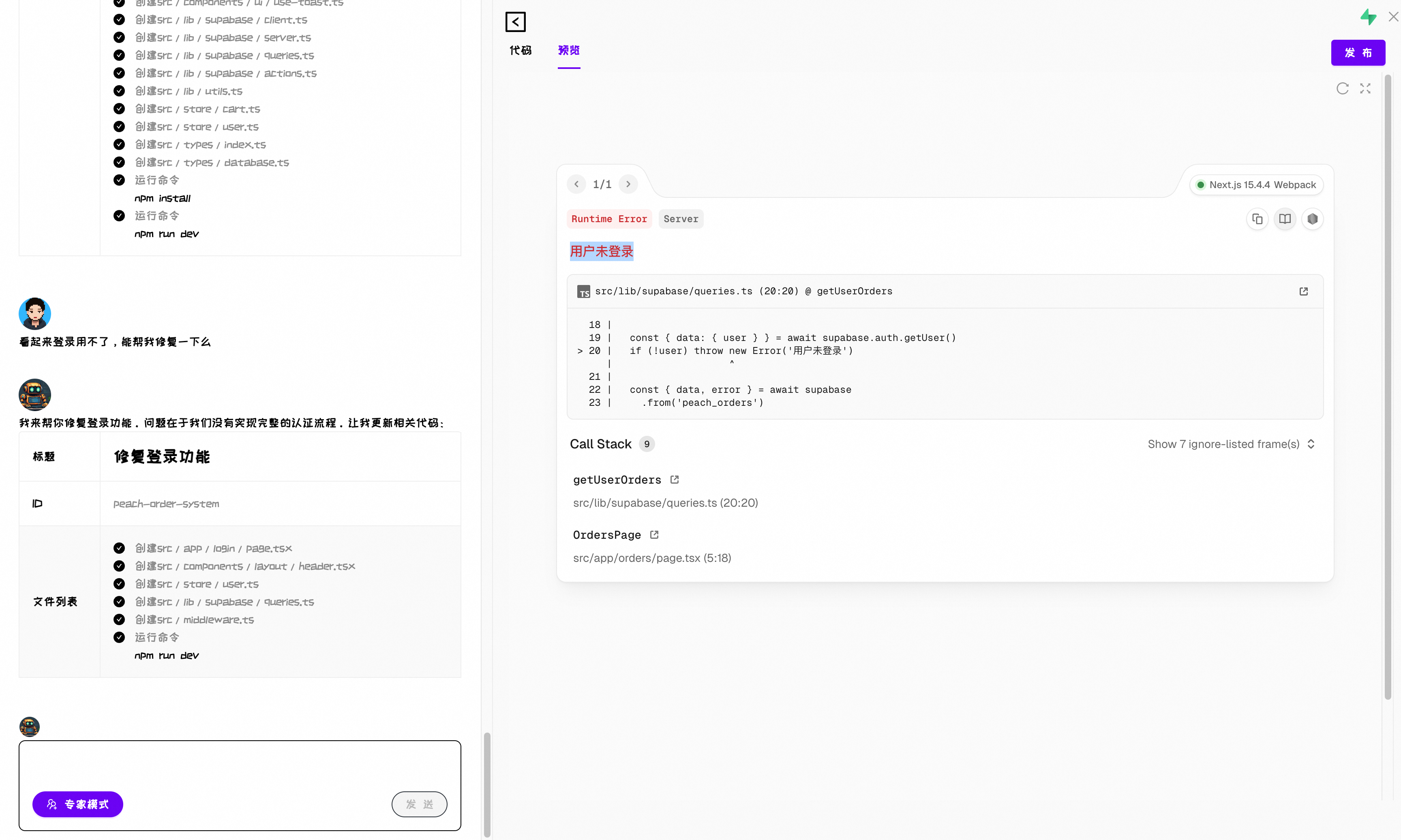1401x840 pixels.
Task: Click the 发布 publish button
Action: tap(1358, 53)
